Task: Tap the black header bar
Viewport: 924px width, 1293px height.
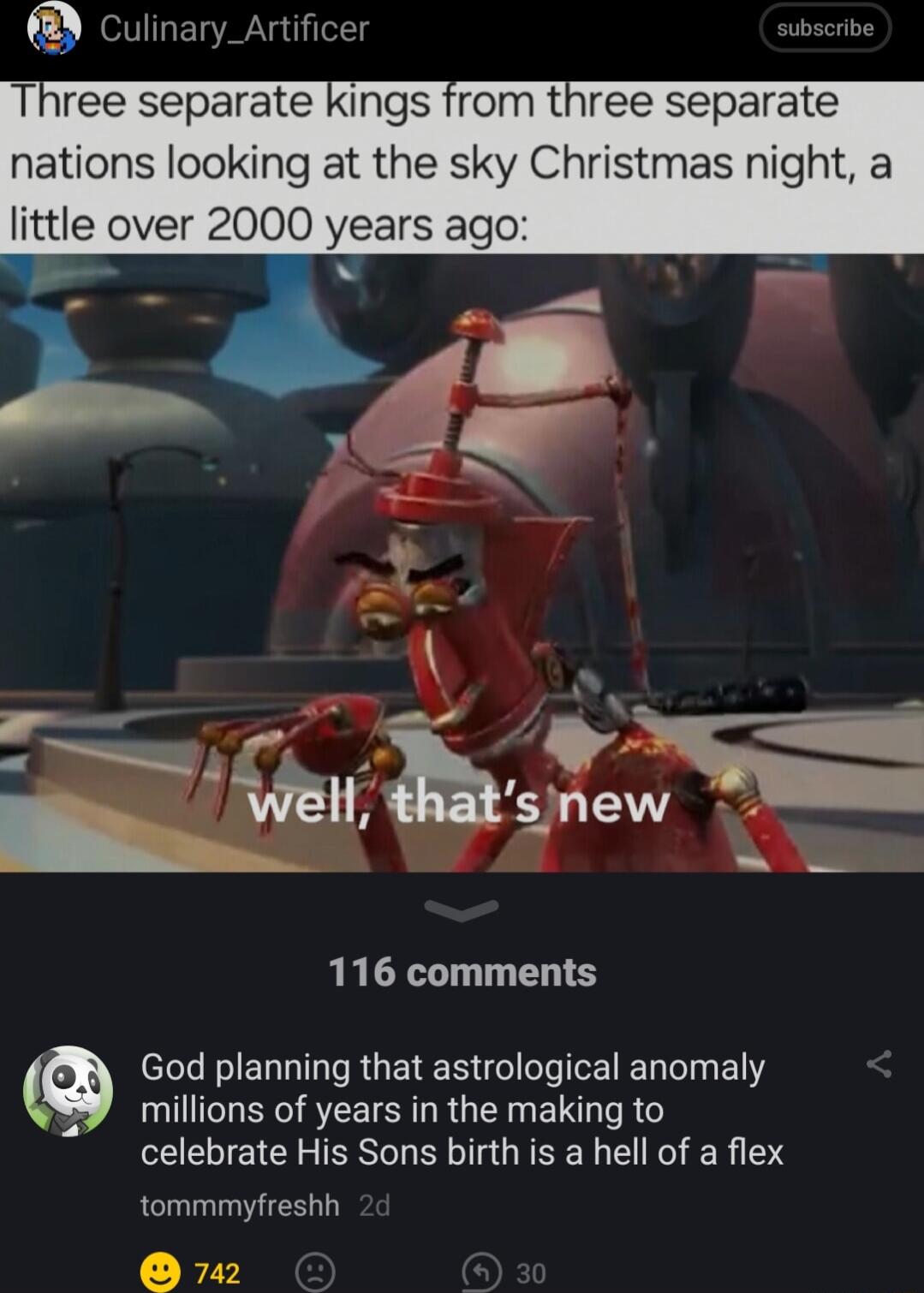Action: [462, 40]
